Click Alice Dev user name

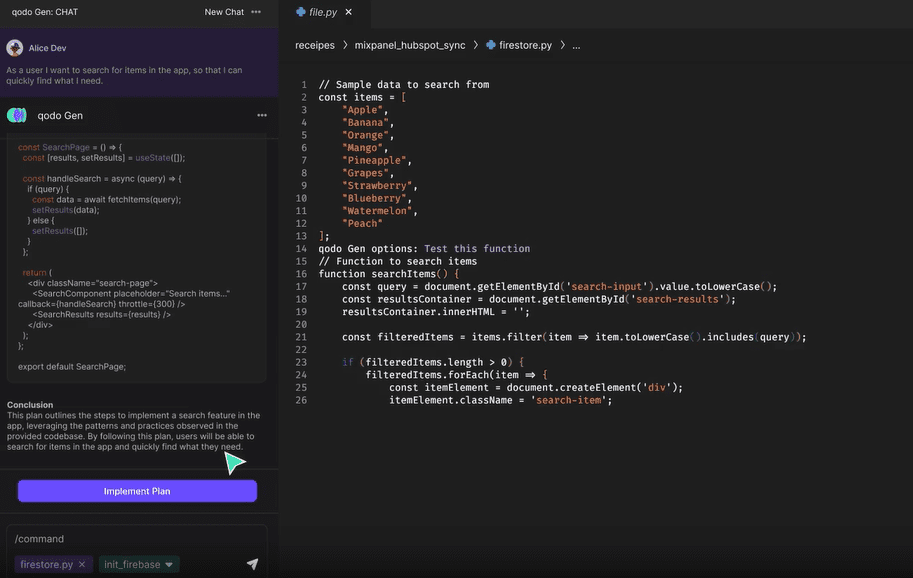click(47, 48)
